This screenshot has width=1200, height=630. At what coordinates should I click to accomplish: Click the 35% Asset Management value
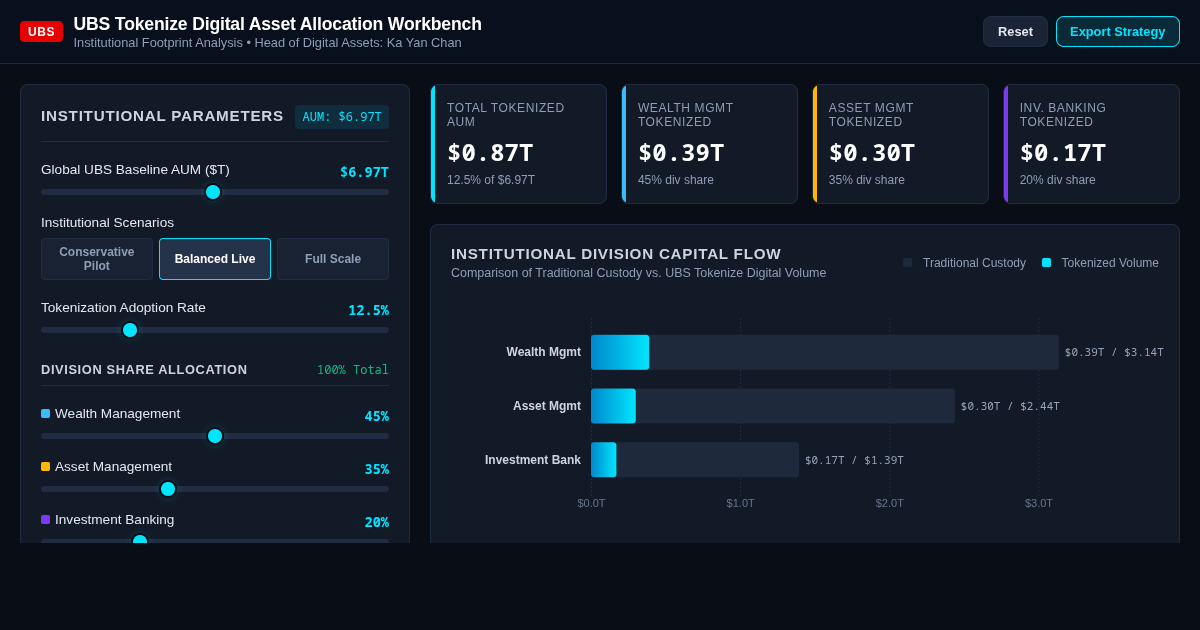(x=377, y=469)
